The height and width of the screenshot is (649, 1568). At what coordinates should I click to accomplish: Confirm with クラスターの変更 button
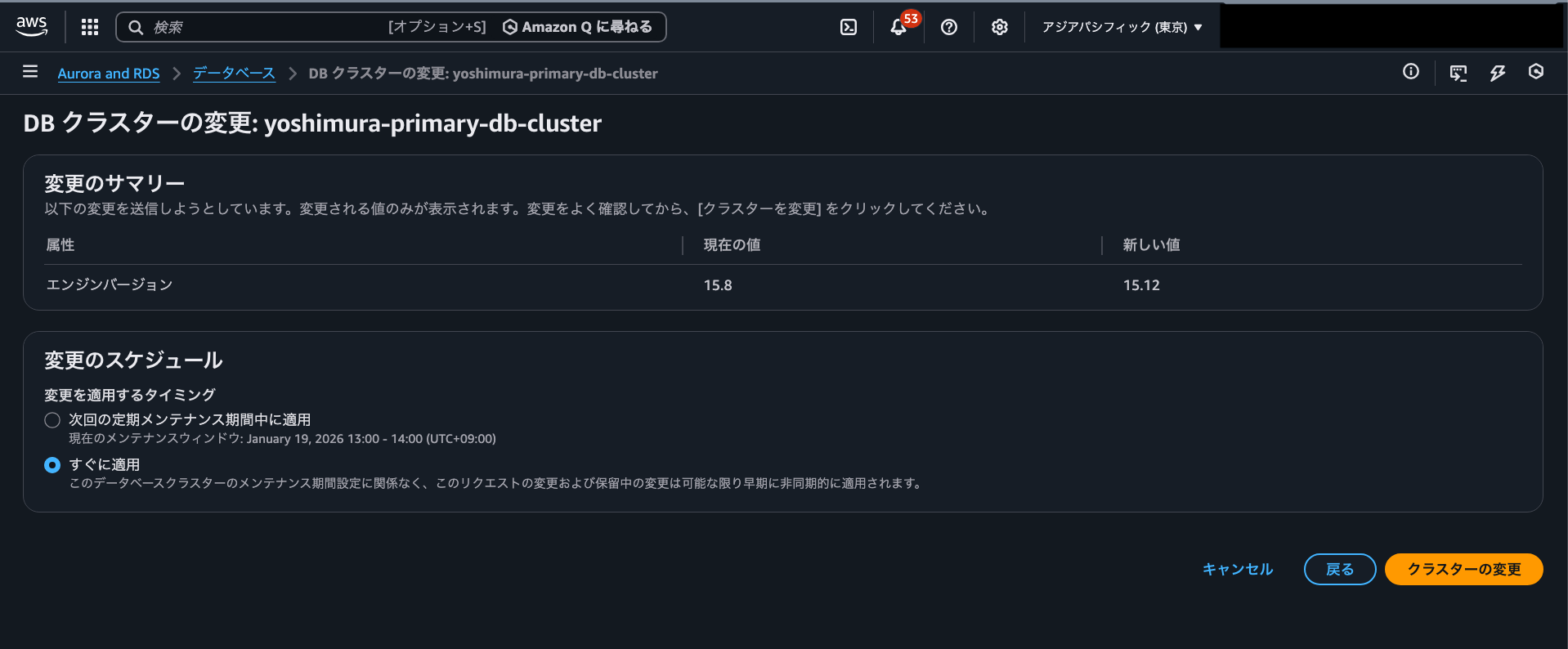click(1463, 569)
